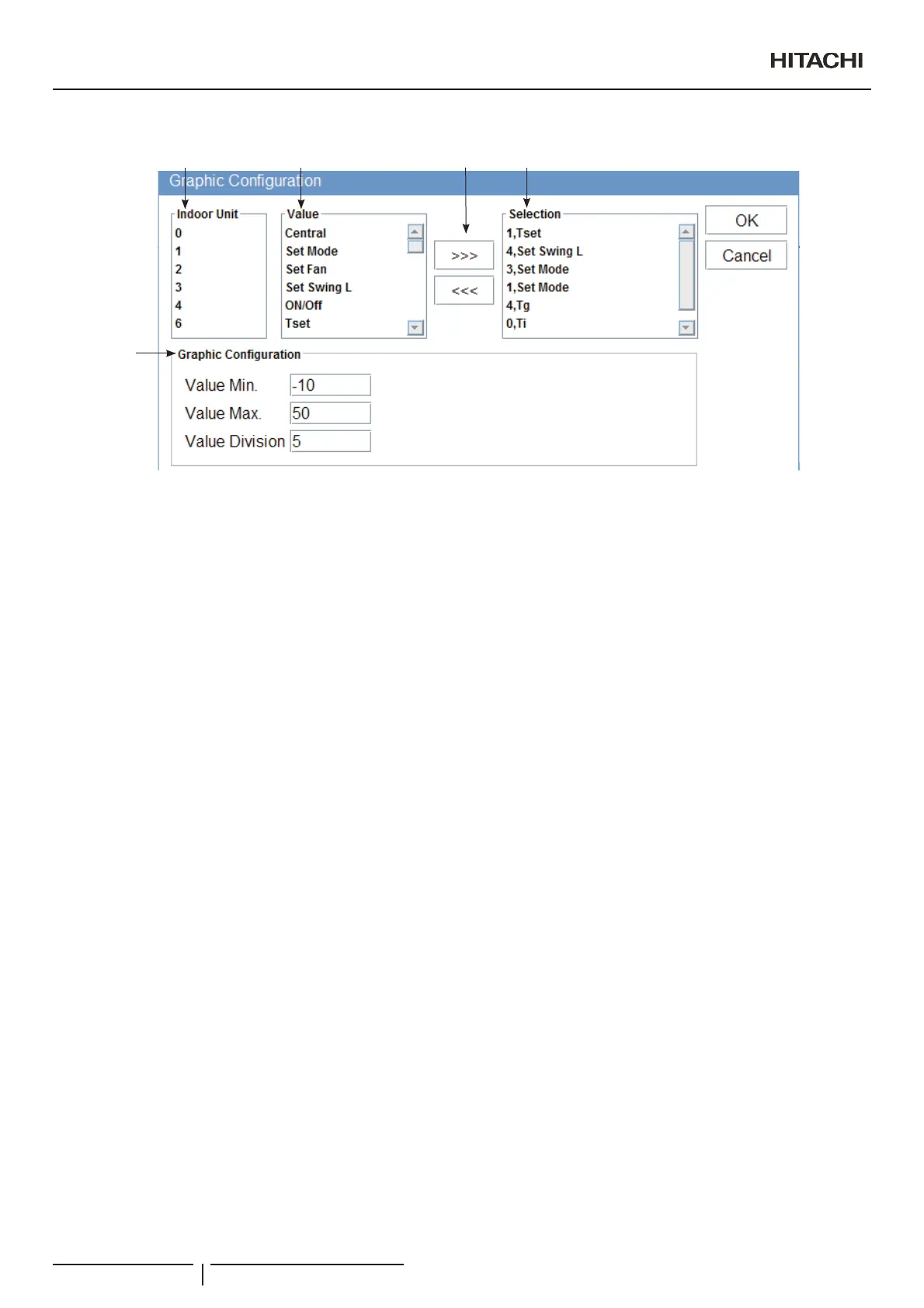The image size is (924, 1308).
Task: Choose Tset in the Value list
Action: (x=297, y=323)
